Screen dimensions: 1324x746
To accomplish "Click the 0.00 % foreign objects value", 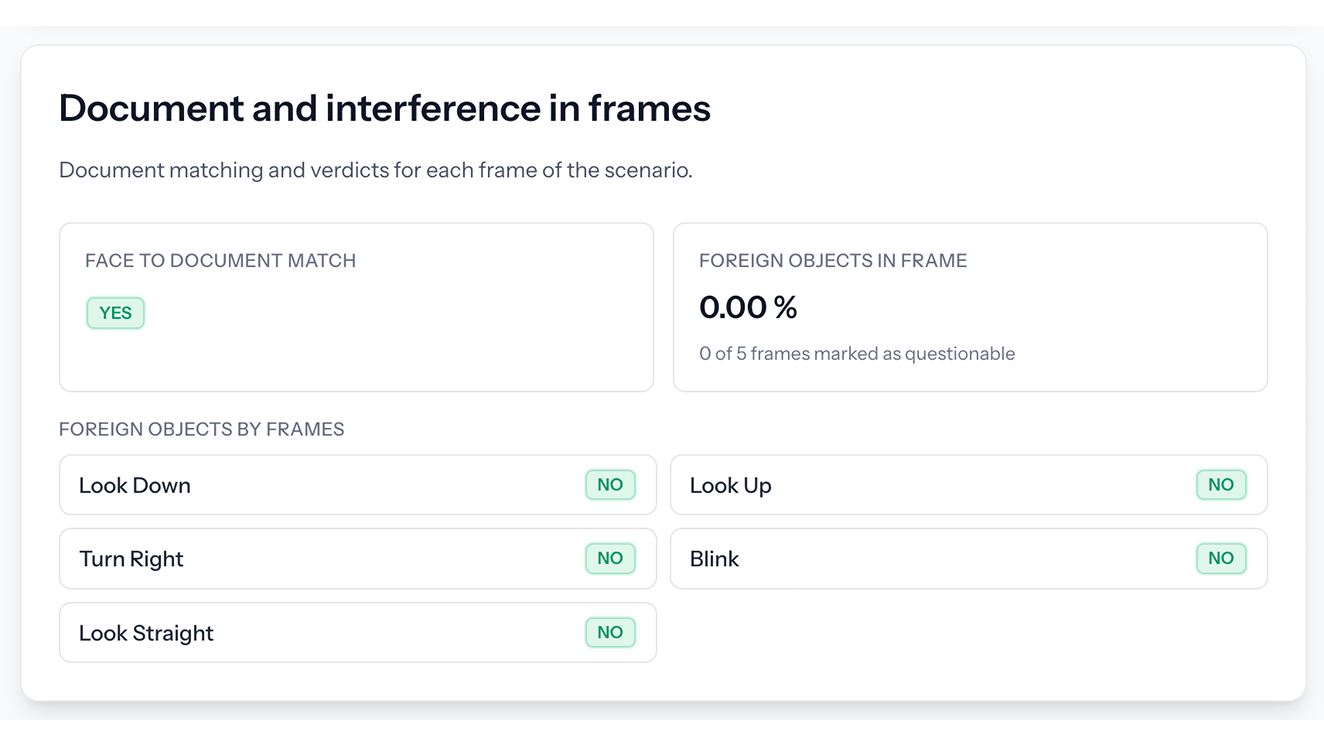I will [x=748, y=308].
